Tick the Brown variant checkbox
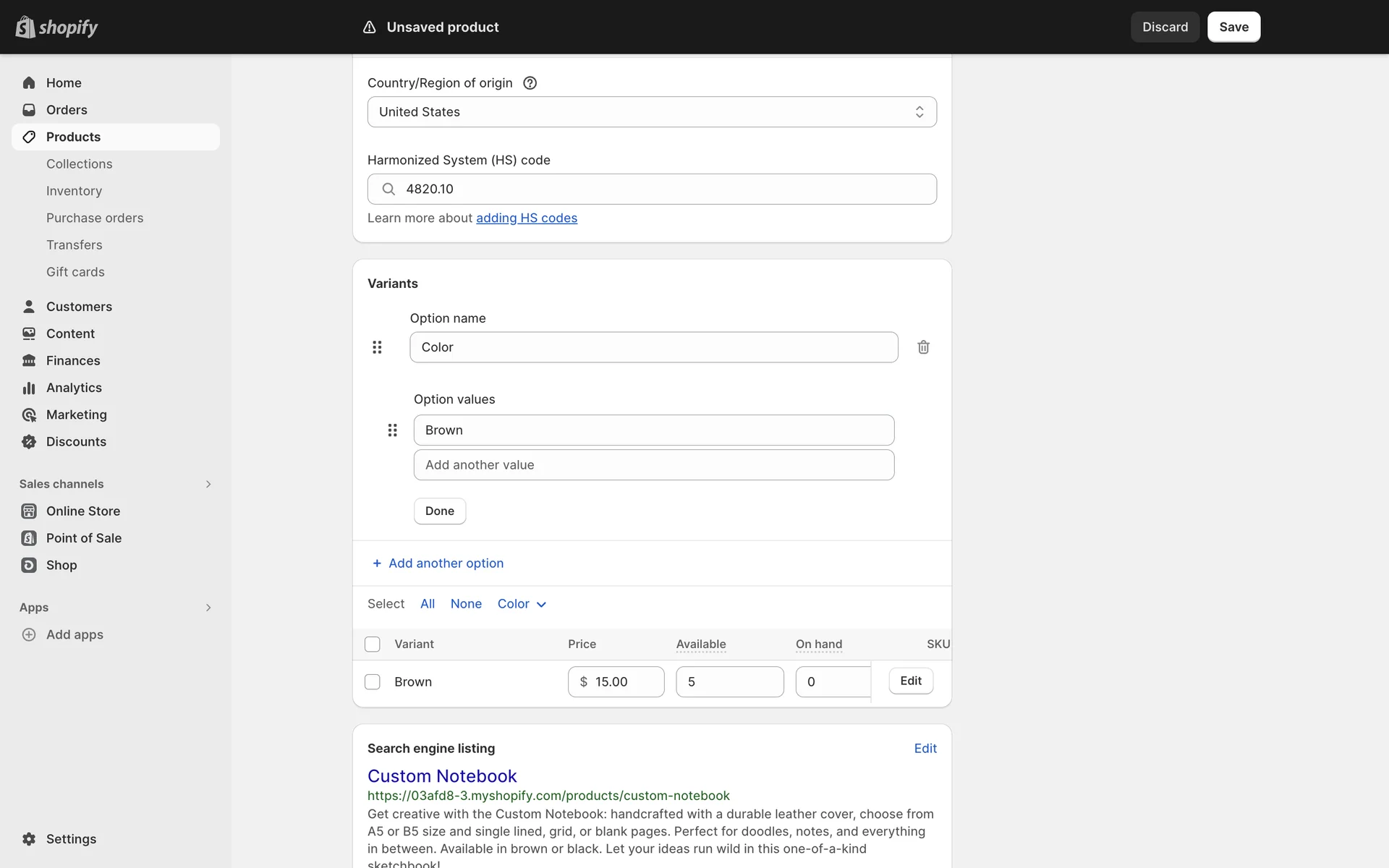1389x868 pixels. (x=373, y=682)
